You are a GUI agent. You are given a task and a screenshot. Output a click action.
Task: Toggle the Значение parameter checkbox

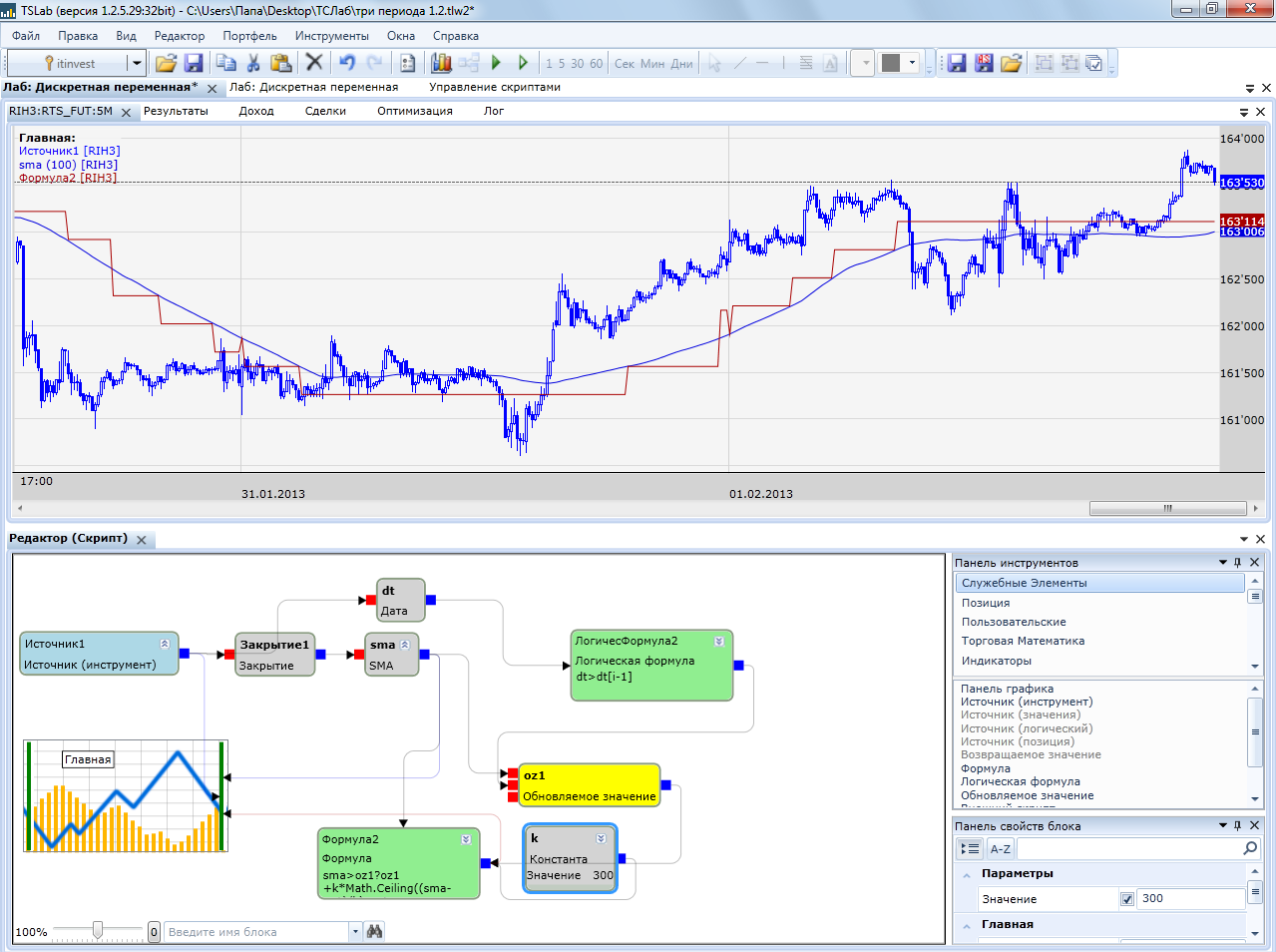tap(1127, 899)
